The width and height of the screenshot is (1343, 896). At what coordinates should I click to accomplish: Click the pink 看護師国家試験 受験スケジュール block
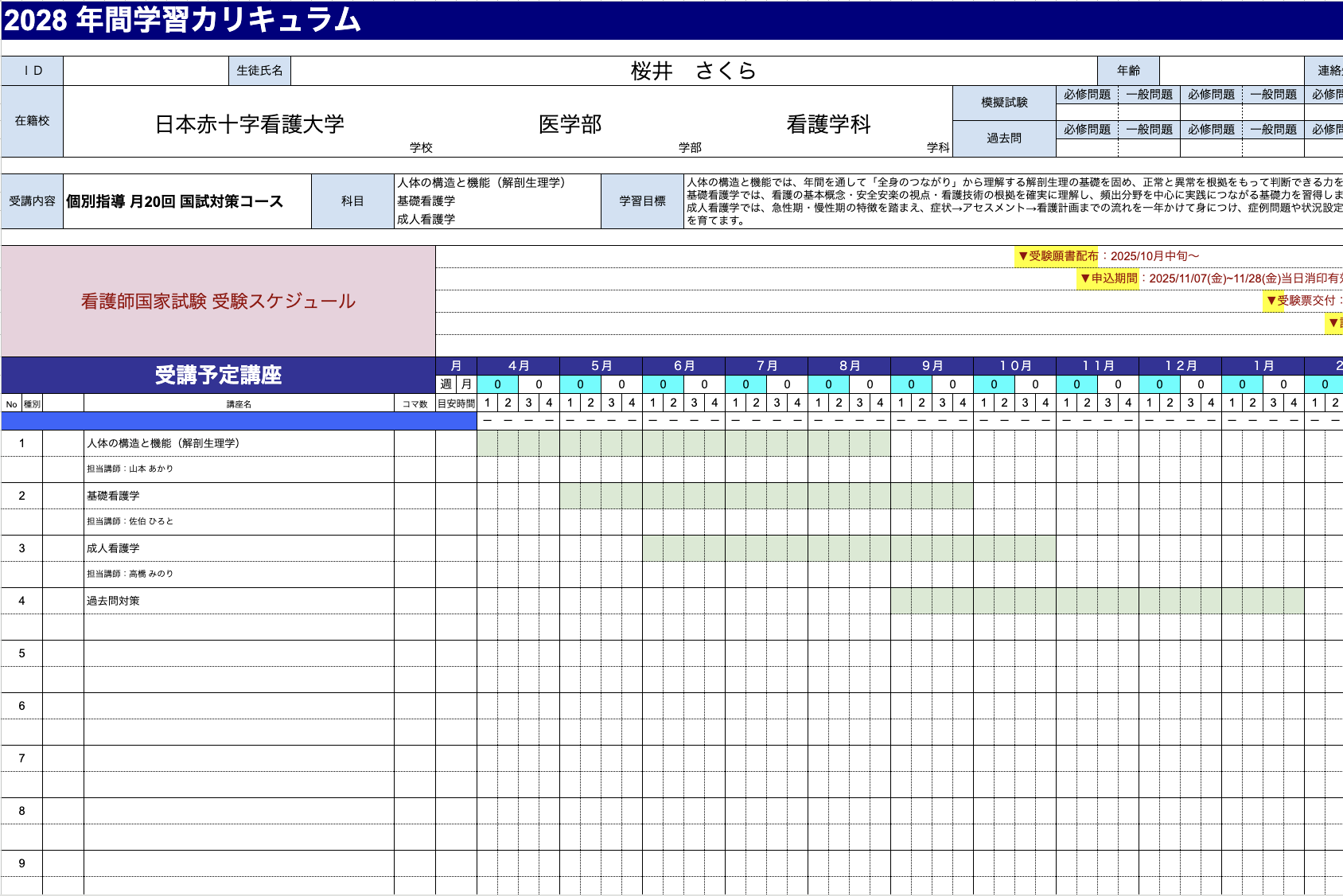(x=218, y=301)
